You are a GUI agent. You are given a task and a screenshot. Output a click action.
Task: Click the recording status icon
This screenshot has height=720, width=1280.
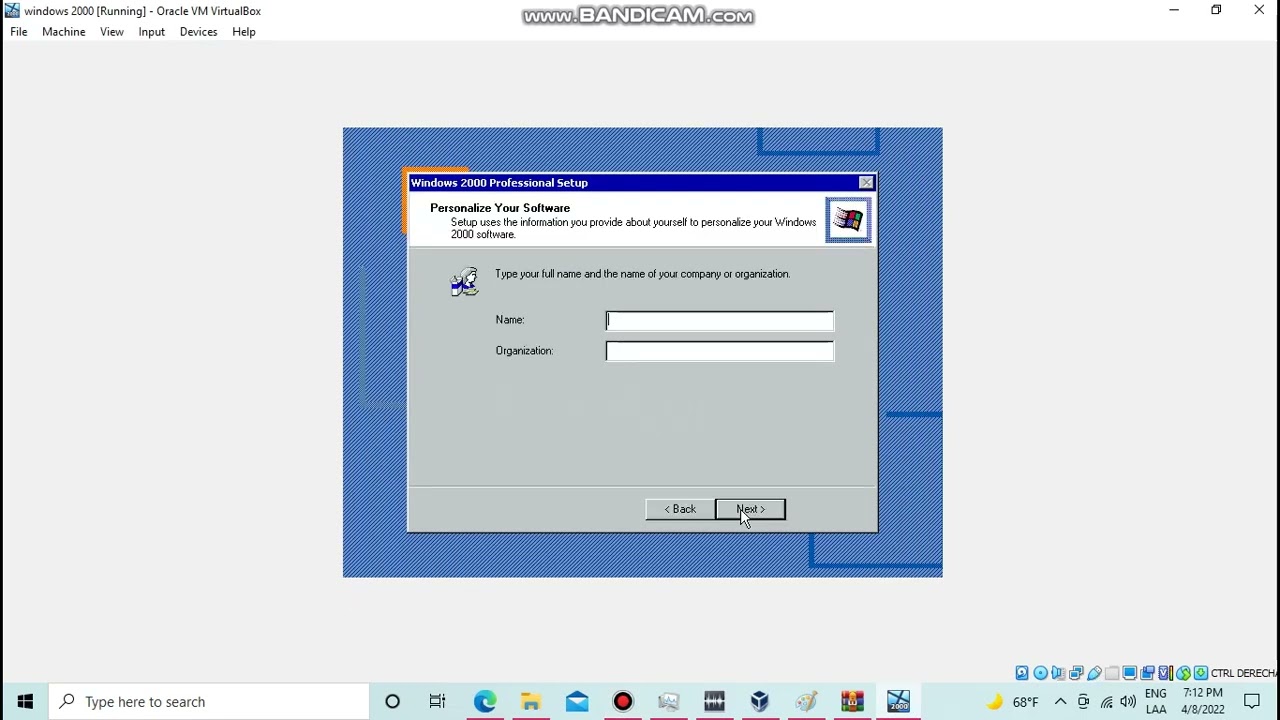(1147, 673)
